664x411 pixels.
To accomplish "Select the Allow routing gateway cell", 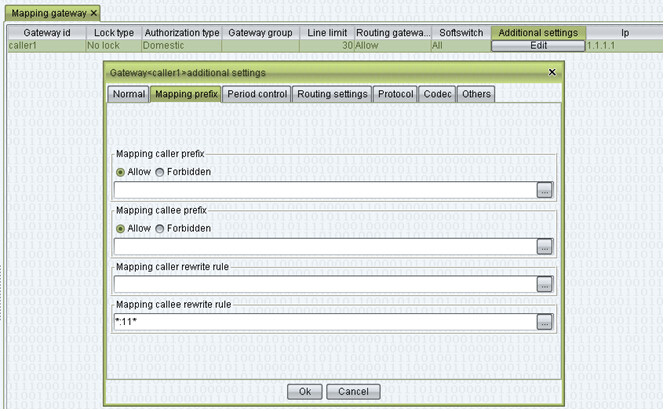I will coord(393,46).
